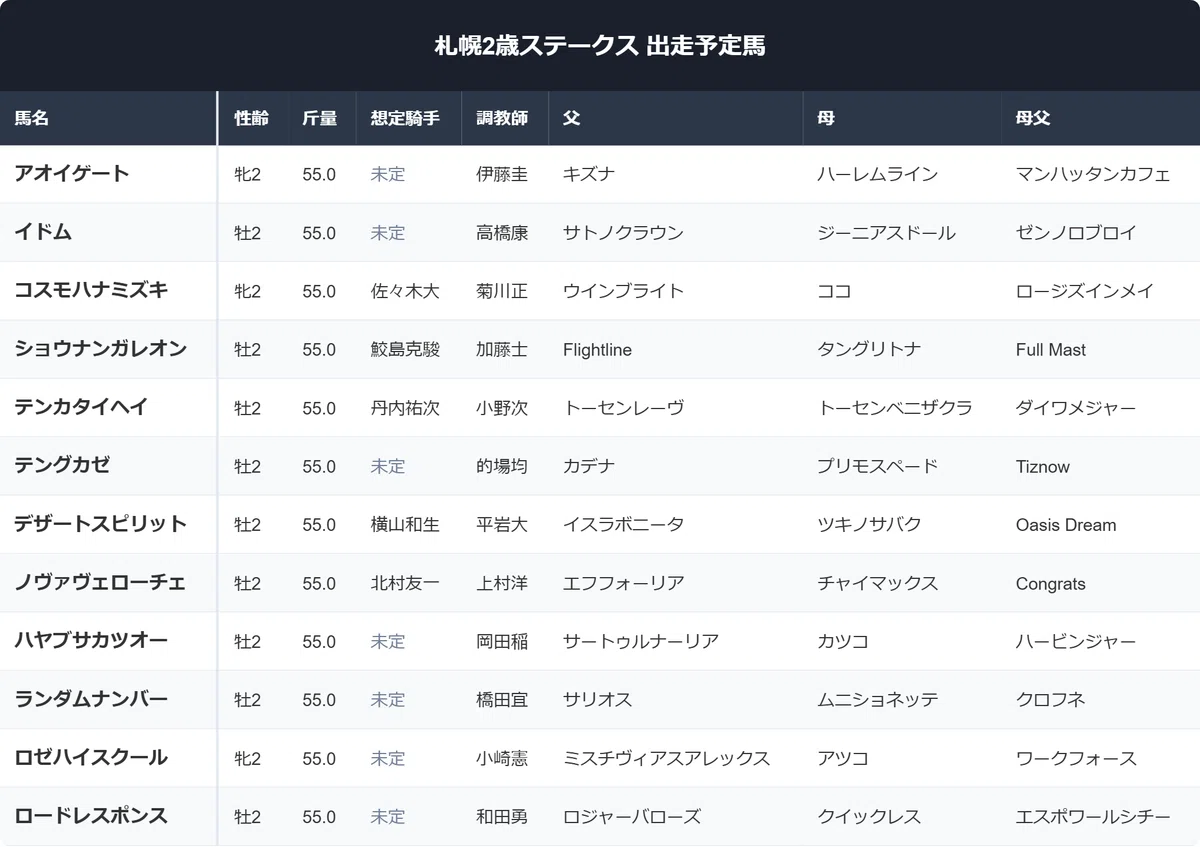Click jockey 北村友一
This screenshot has width=1200, height=847.
(405, 584)
